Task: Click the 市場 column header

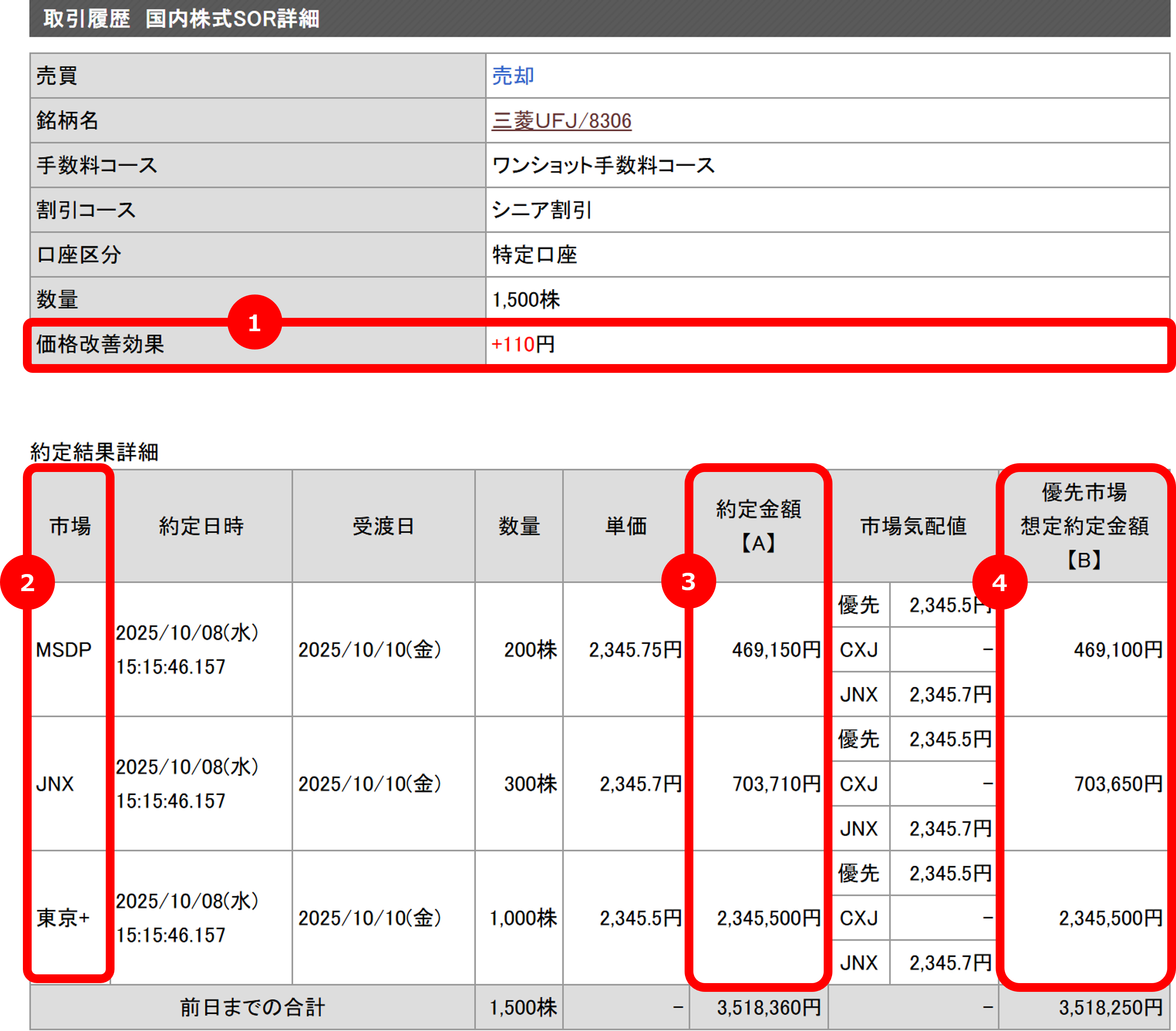Action: (x=70, y=526)
